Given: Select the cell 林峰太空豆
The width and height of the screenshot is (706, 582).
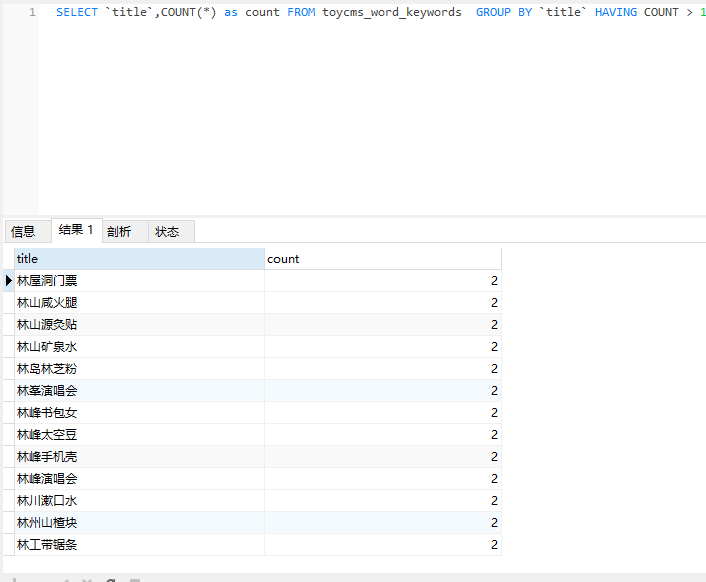Looking at the screenshot, I should click(139, 435).
